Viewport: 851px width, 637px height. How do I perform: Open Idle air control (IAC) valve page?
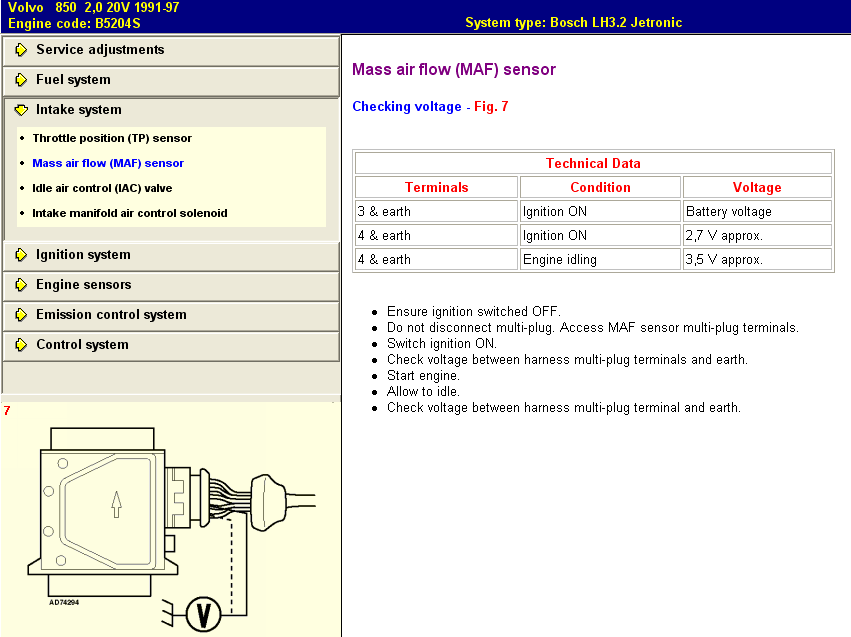click(102, 188)
